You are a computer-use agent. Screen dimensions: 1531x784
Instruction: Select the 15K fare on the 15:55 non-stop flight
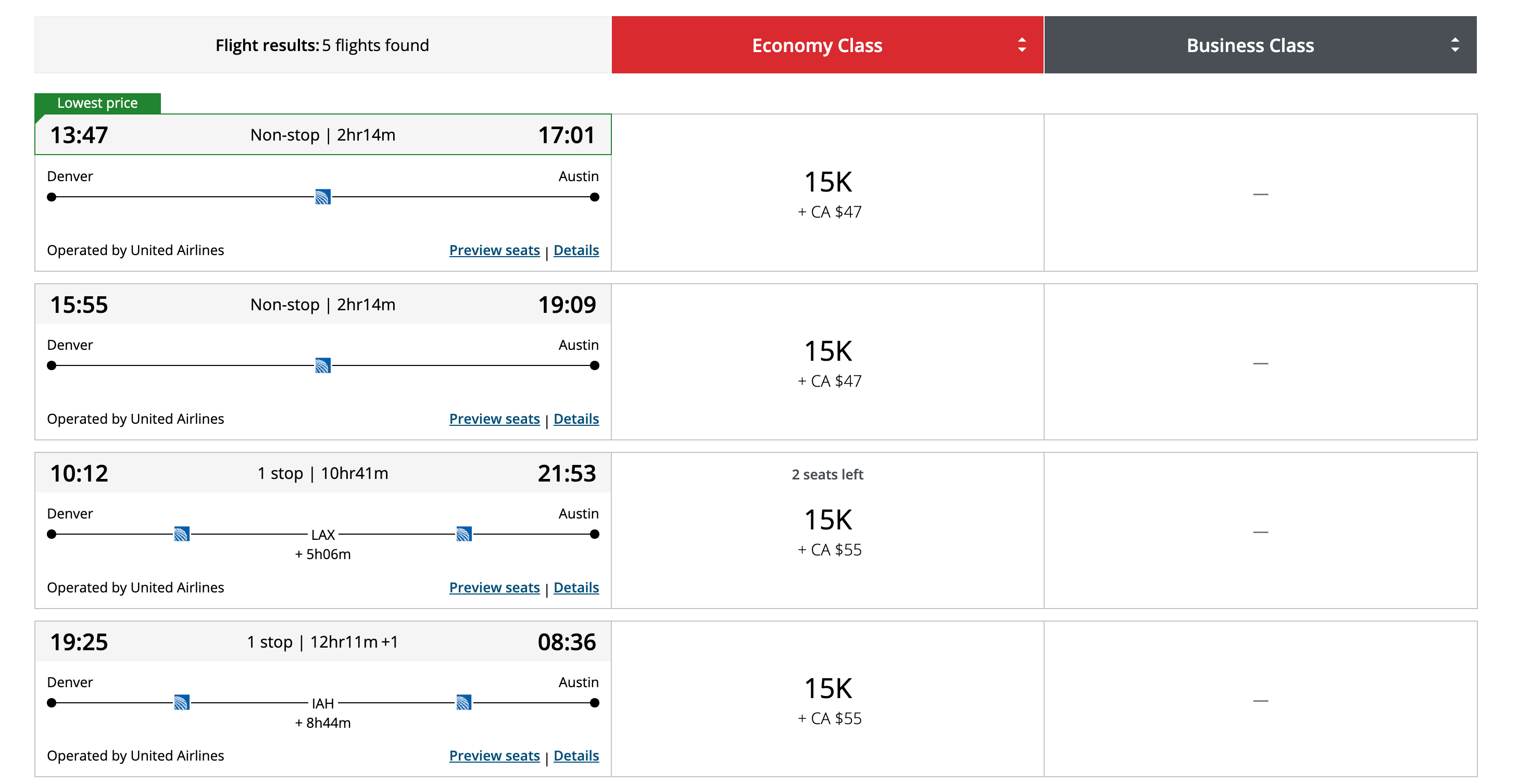click(x=827, y=362)
